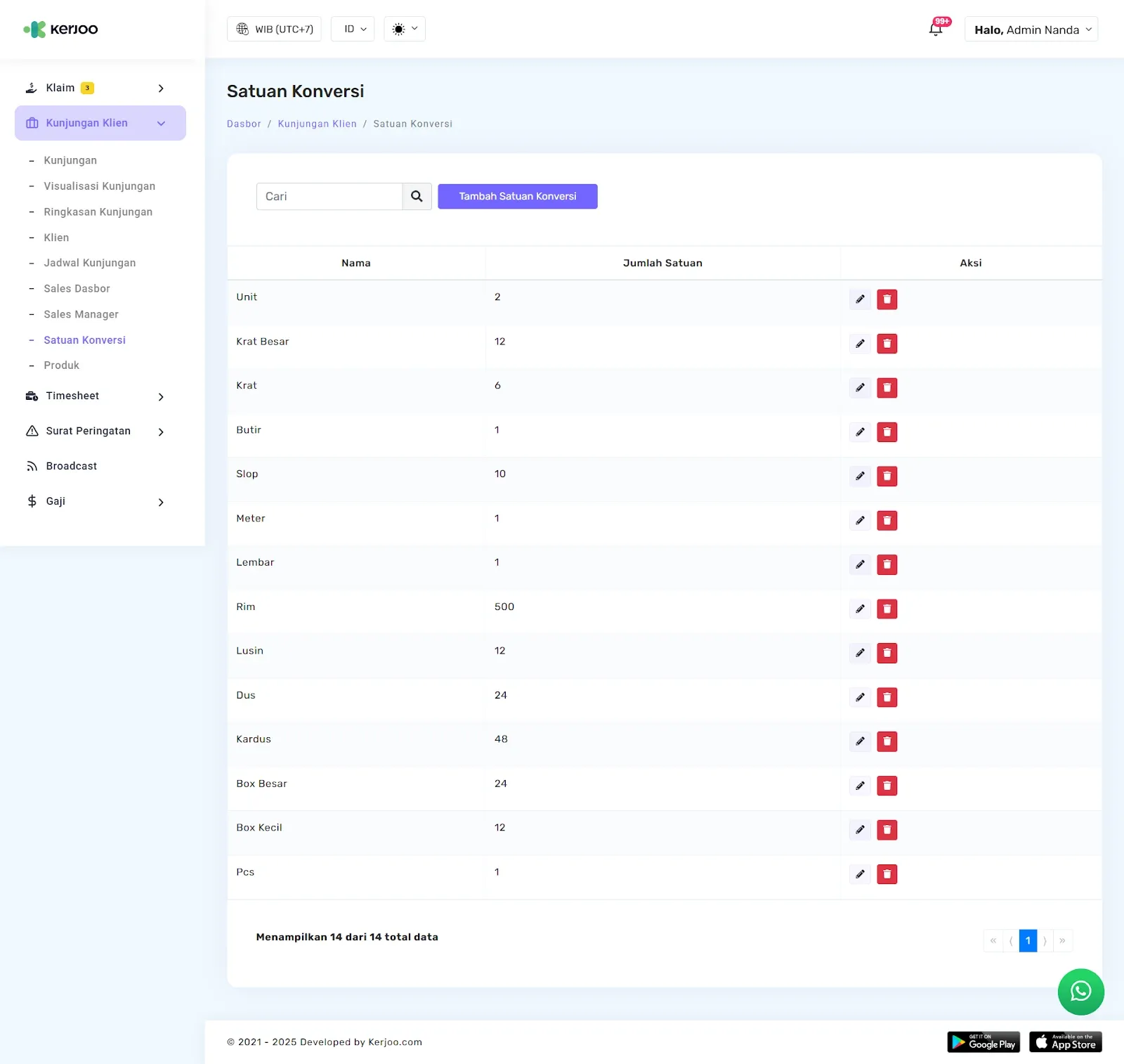The image size is (1124, 1064).
Task: Click the Kerjoo logo
Action: (x=60, y=29)
